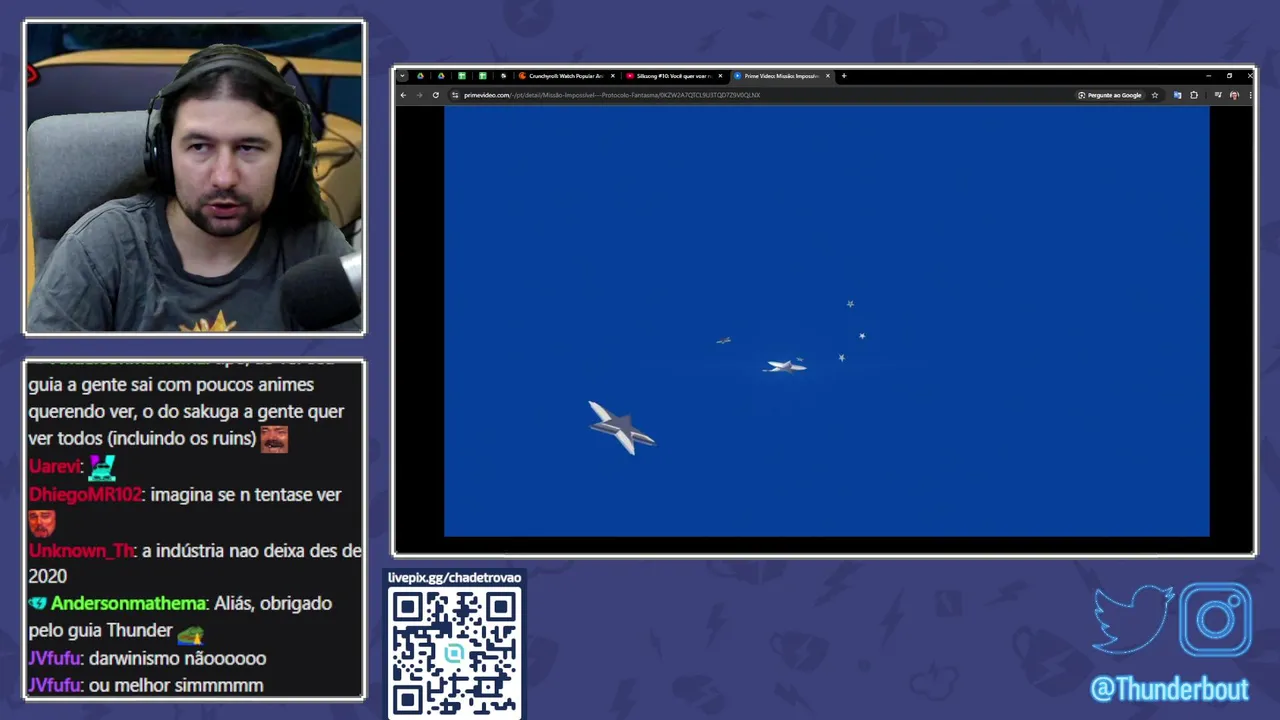This screenshot has height=720, width=1280.
Task: Click the DhiegoMR102 username in chat
Action: 85,495
